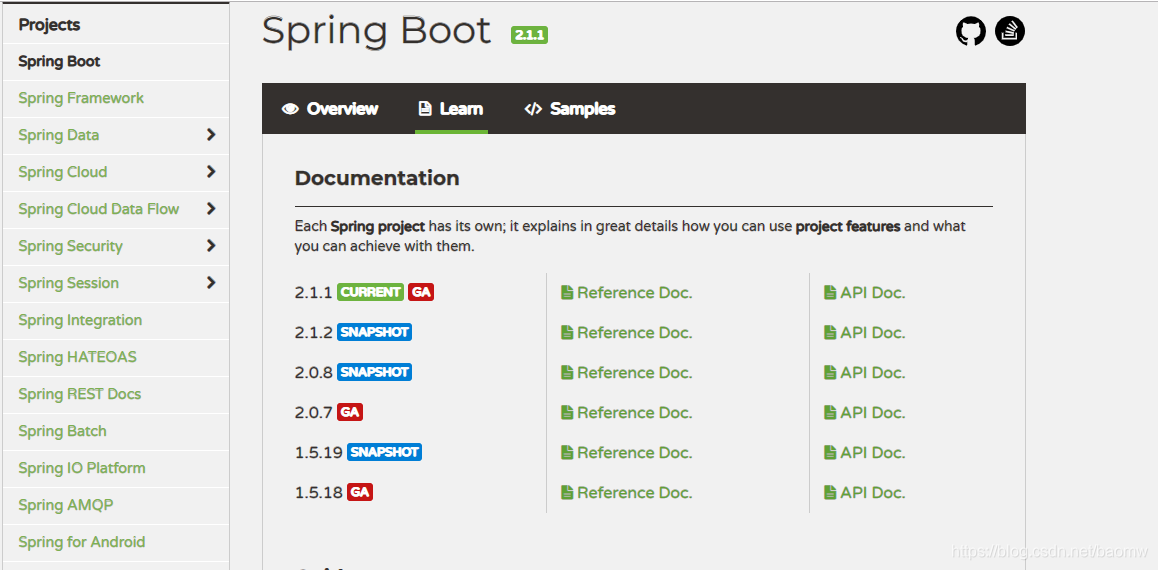The image size is (1158, 570).
Task: Open Spring Cloud project link
Action: tap(63, 172)
